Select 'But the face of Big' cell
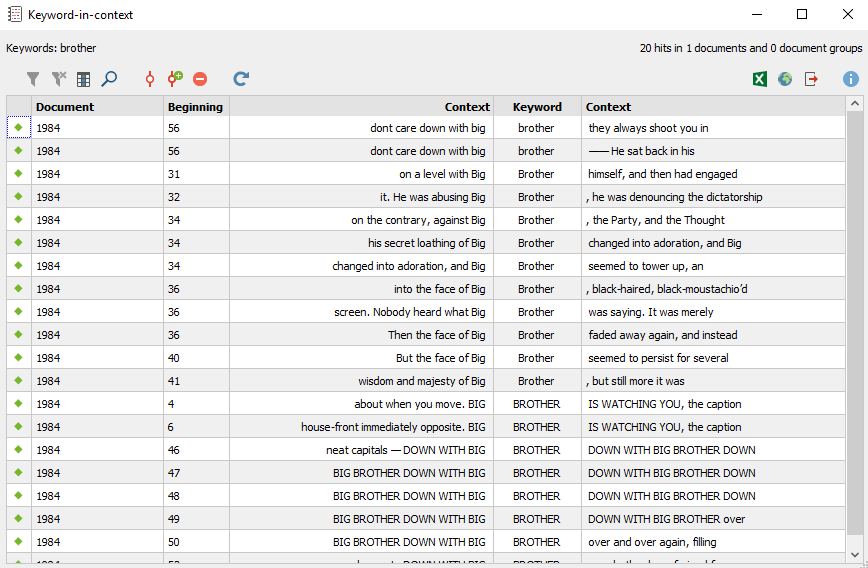The image size is (868, 568). (361, 358)
